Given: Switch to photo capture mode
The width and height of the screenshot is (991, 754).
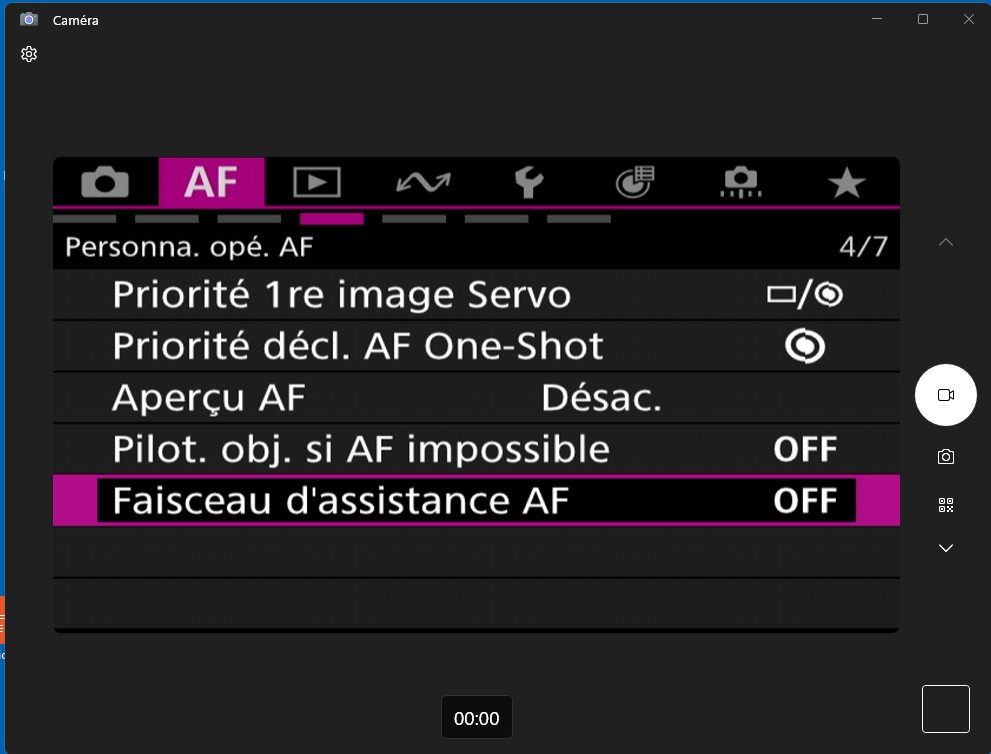Looking at the screenshot, I should tap(946, 457).
